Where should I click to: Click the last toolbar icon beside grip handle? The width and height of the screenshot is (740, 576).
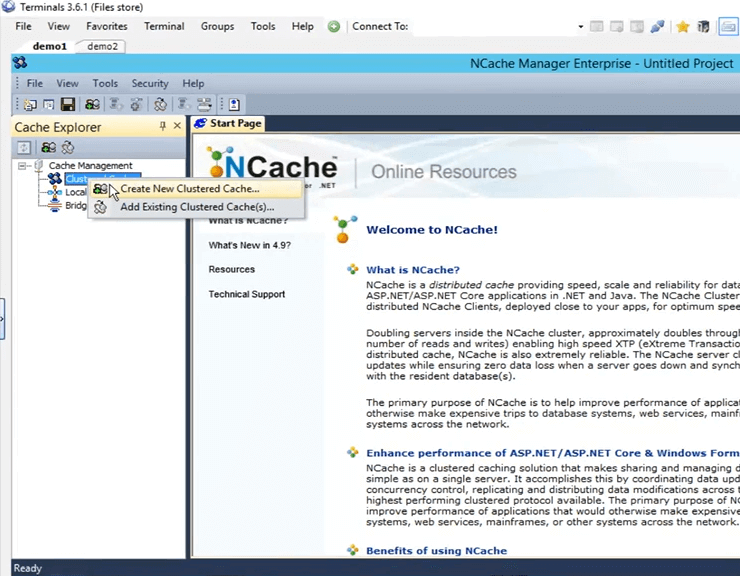234,104
